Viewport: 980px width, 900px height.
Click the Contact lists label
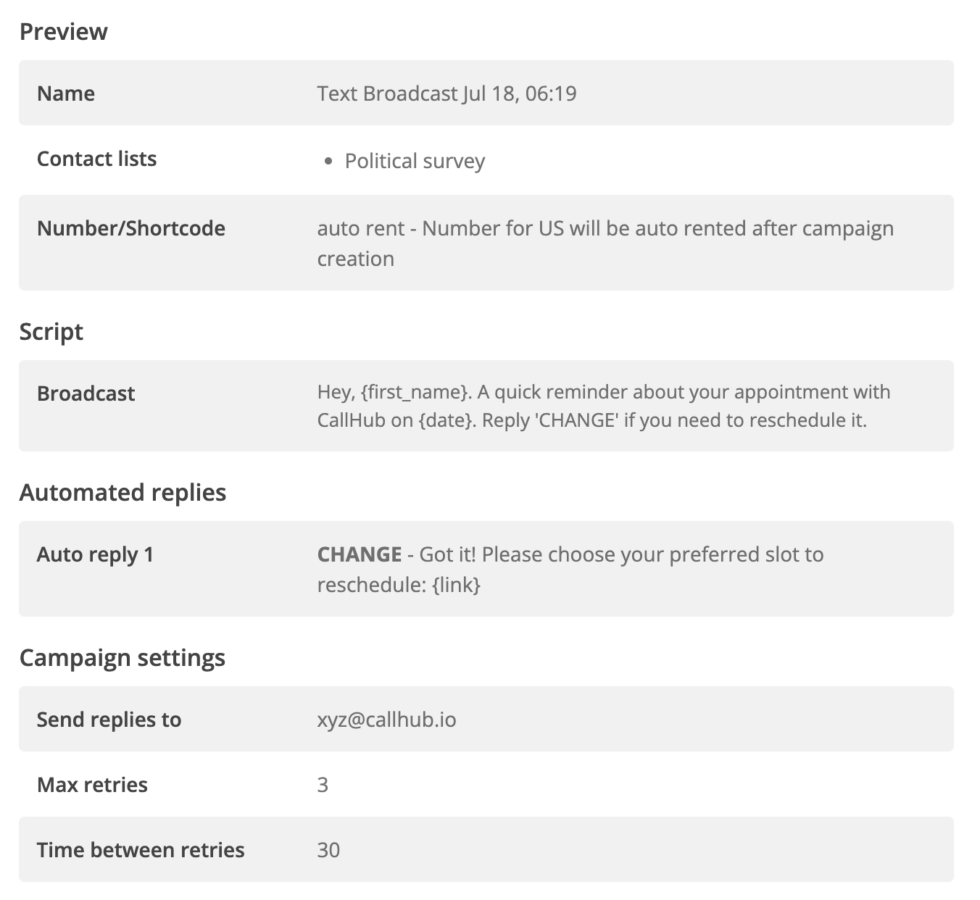pyautogui.click(x=97, y=159)
